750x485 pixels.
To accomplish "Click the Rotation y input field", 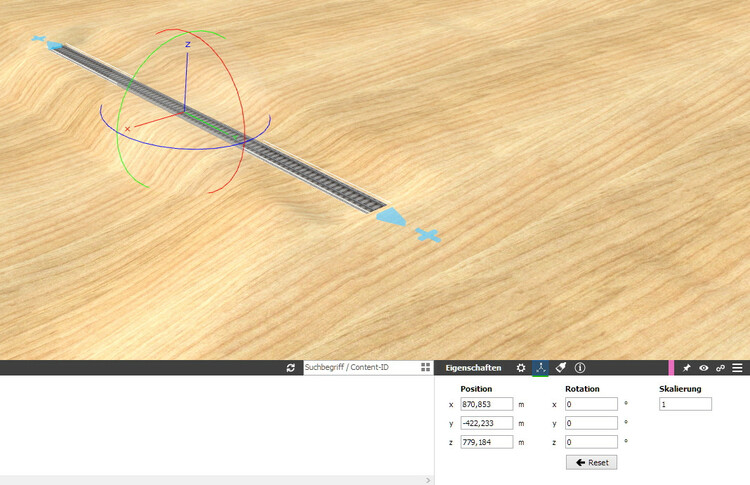I will point(591,423).
